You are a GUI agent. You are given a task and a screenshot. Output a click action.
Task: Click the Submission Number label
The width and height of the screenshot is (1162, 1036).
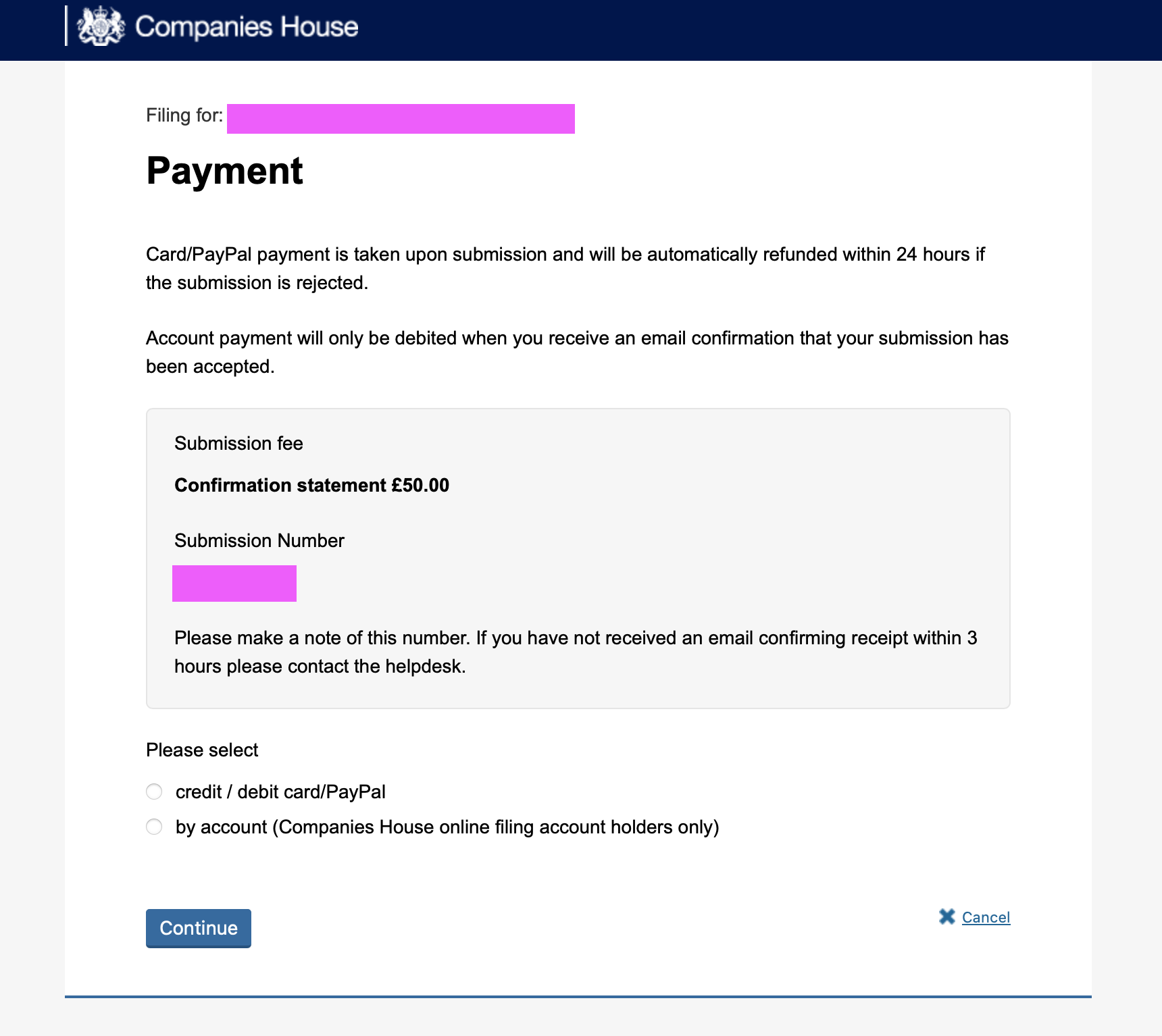(x=259, y=540)
